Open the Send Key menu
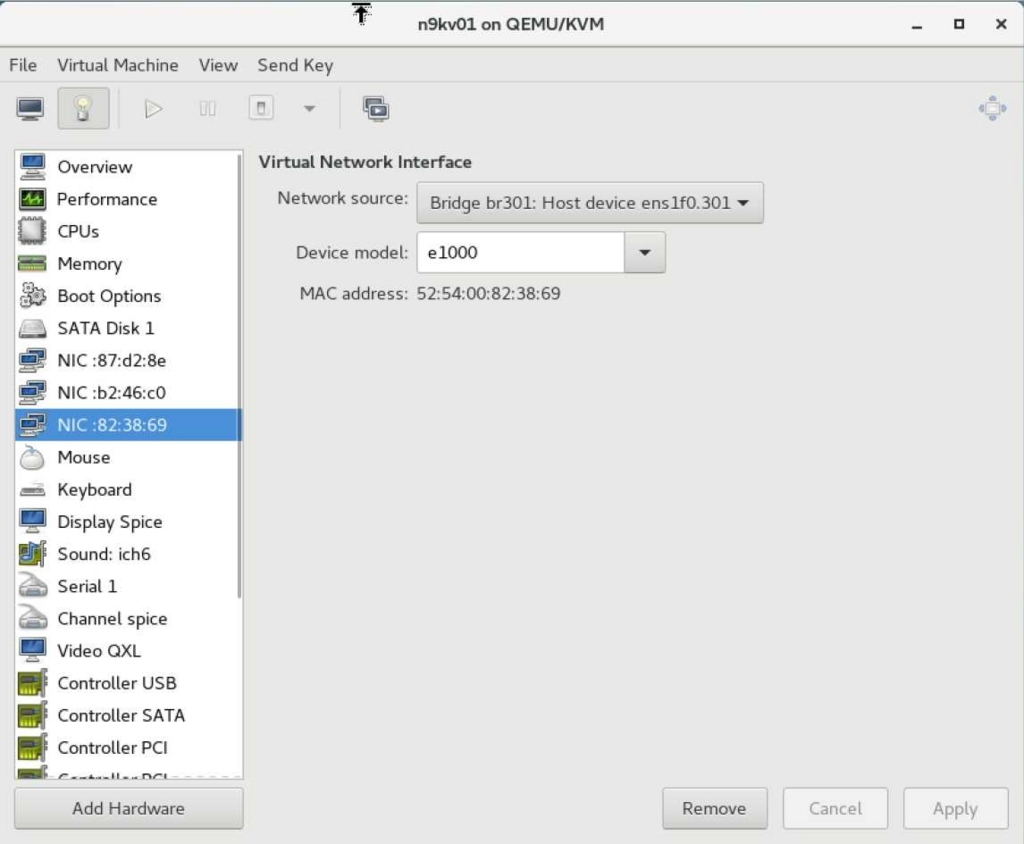The width and height of the screenshot is (1024, 844). click(295, 65)
